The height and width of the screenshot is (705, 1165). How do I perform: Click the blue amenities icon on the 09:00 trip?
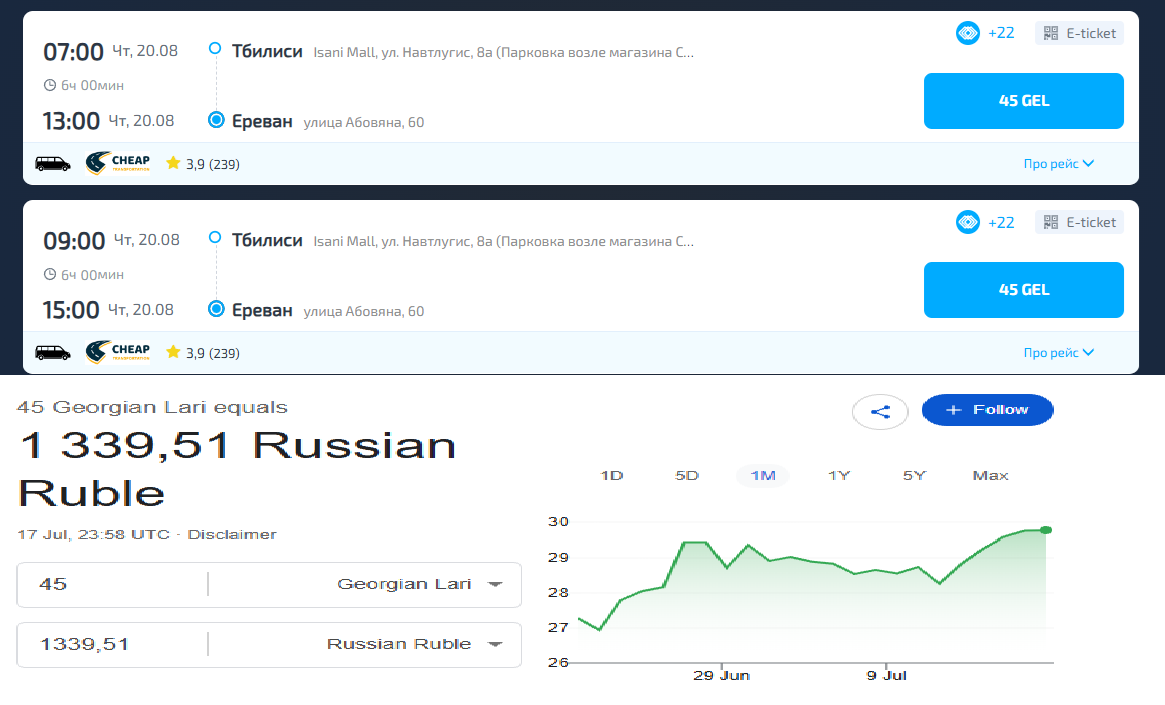pos(967,222)
